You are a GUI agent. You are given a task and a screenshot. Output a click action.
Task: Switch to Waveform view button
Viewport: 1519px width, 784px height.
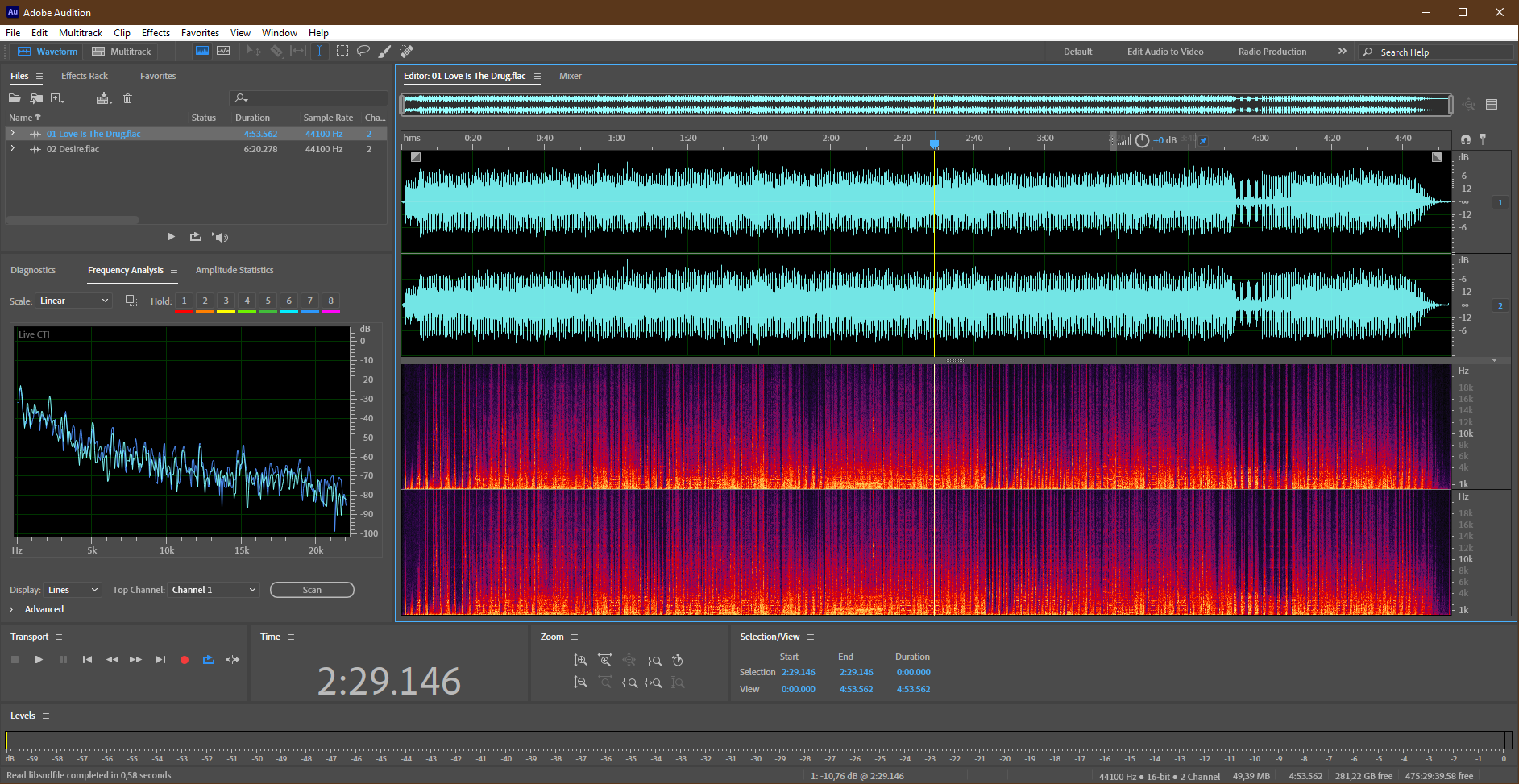pyautogui.click(x=48, y=51)
